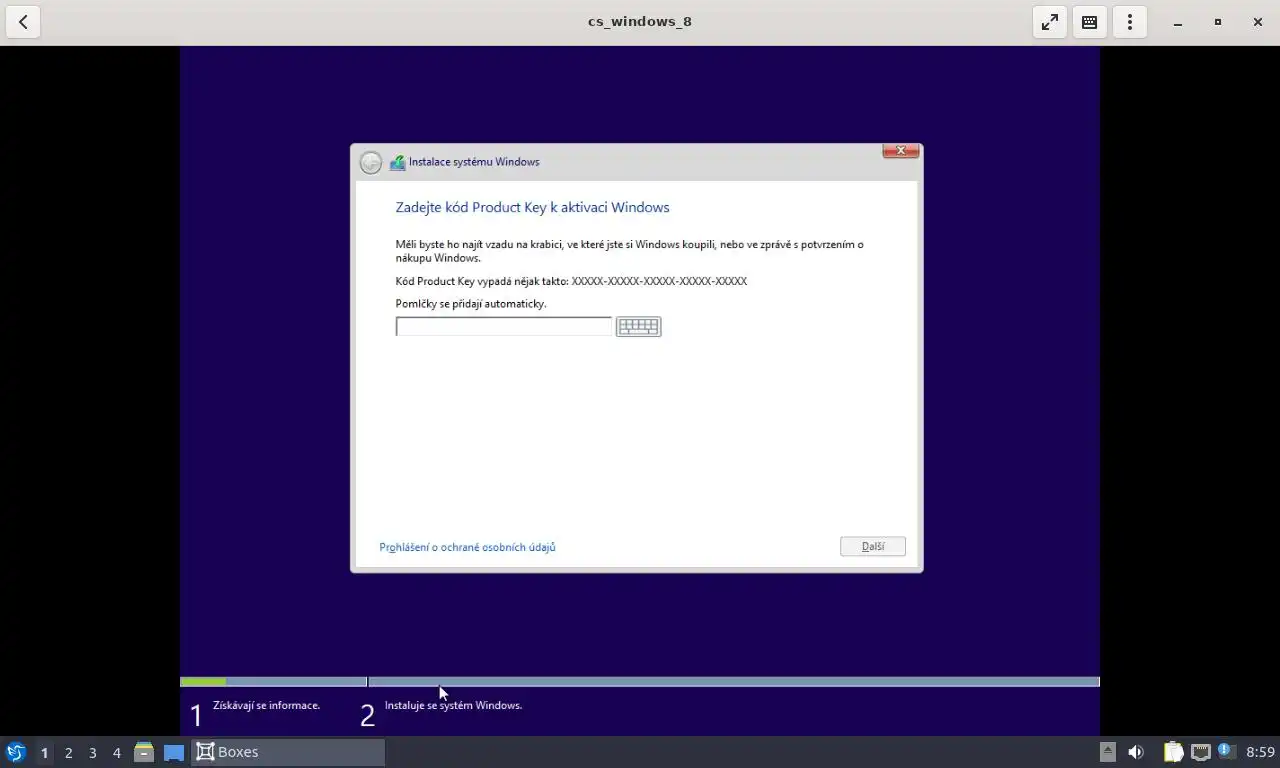
Task: Open the clipboard icon in system tray
Action: (1173, 752)
